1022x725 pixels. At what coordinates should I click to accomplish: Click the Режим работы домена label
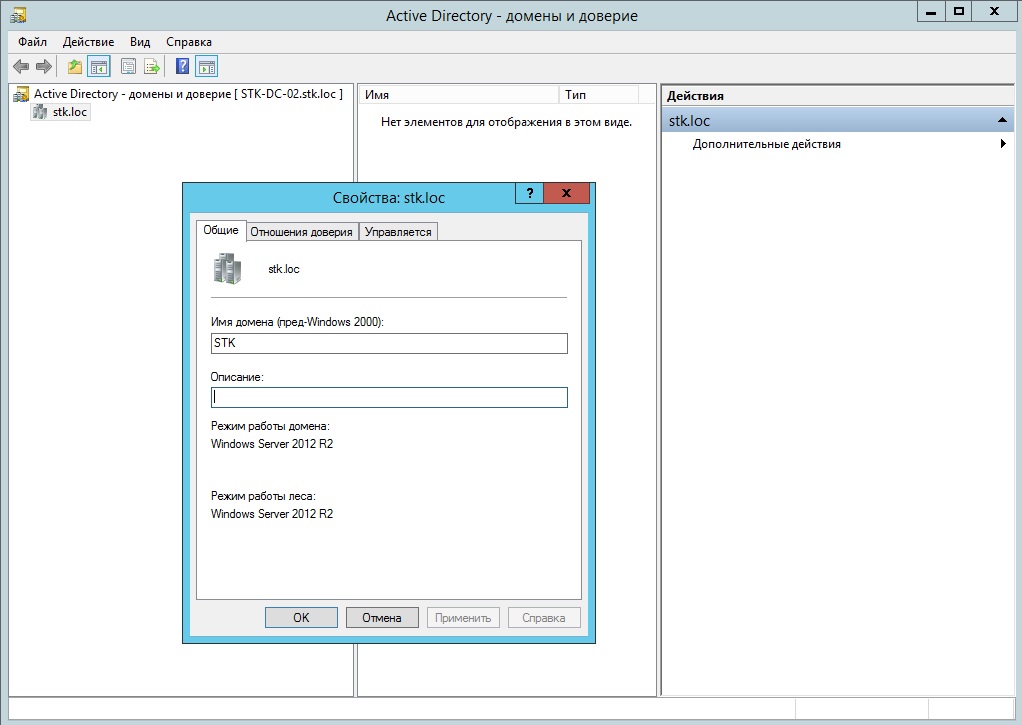tap(270, 426)
